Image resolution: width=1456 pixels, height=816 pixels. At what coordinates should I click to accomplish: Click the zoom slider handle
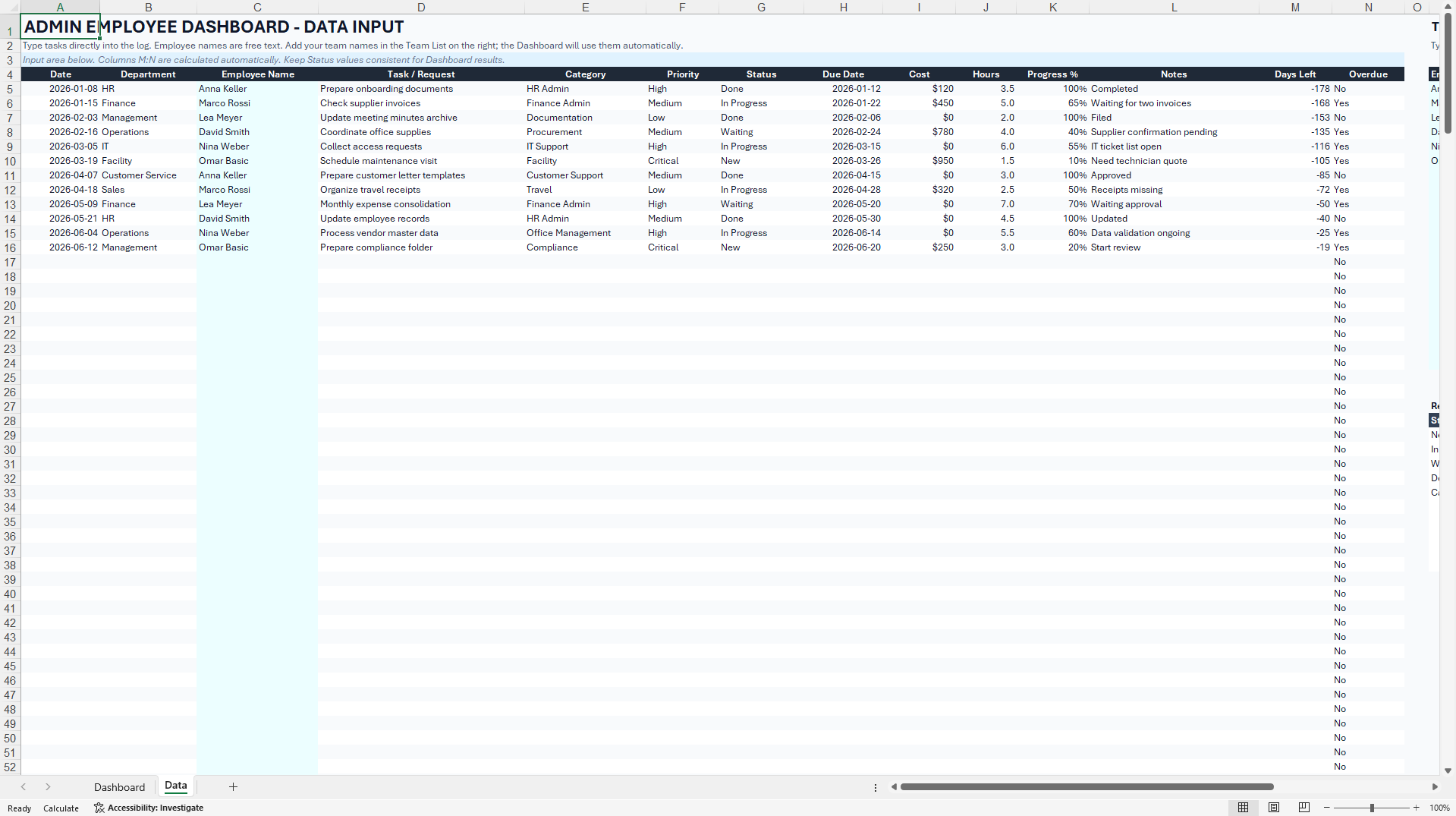pos(1372,808)
